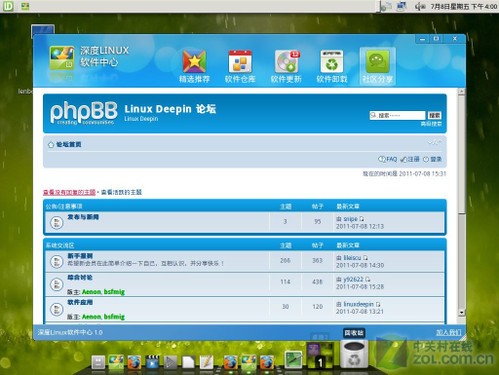Click the volume tray icon
The width and height of the screenshot is (499, 375).
point(420,6)
